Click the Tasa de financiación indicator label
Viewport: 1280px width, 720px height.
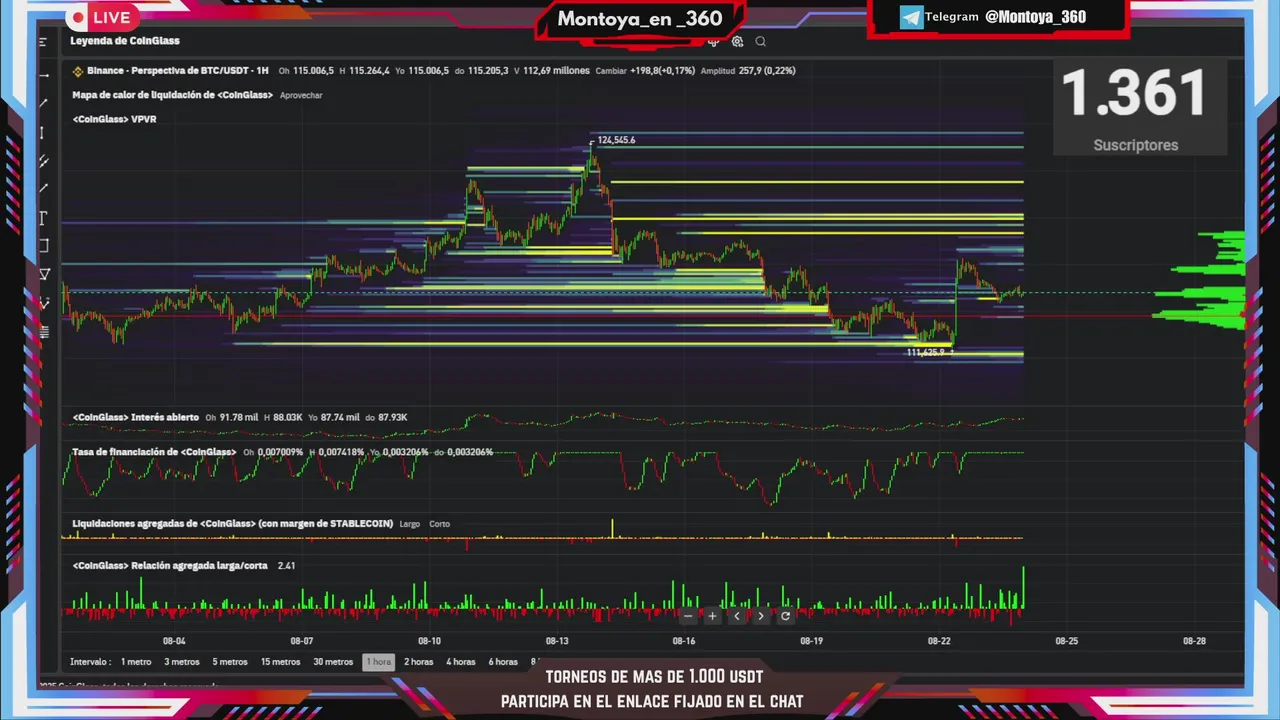tap(154, 452)
